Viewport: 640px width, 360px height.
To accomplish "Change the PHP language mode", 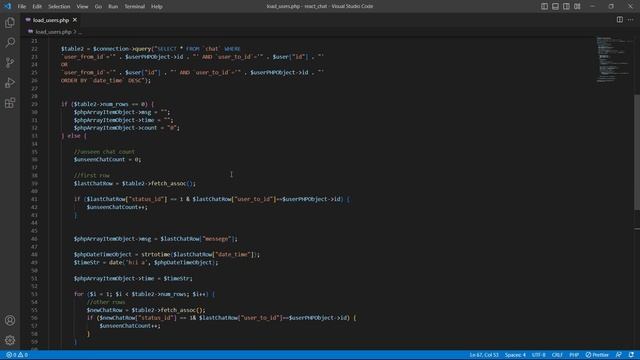I will (x=574, y=355).
